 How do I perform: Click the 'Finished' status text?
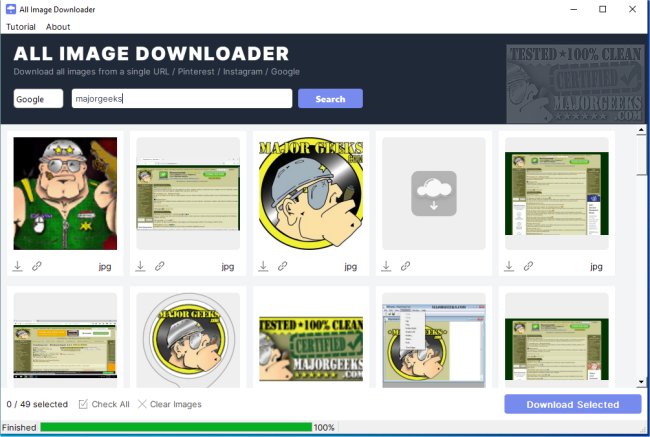pyautogui.click(x=19, y=427)
